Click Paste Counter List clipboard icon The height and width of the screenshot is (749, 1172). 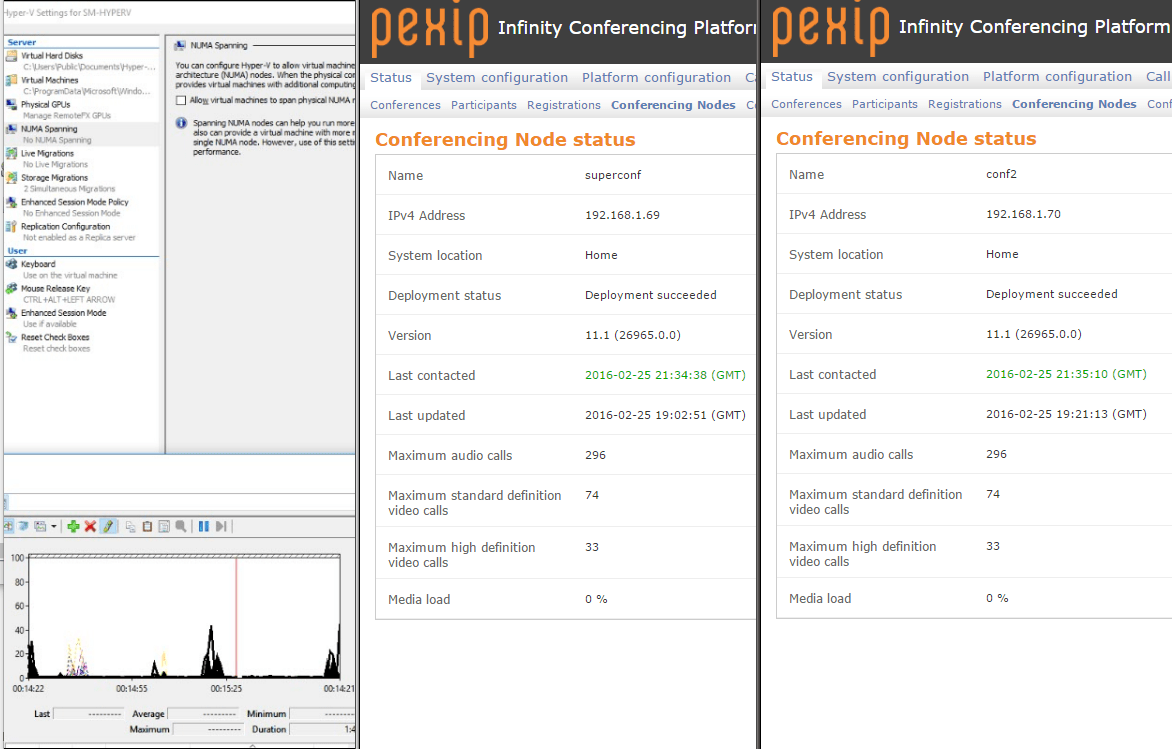click(147, 526)
